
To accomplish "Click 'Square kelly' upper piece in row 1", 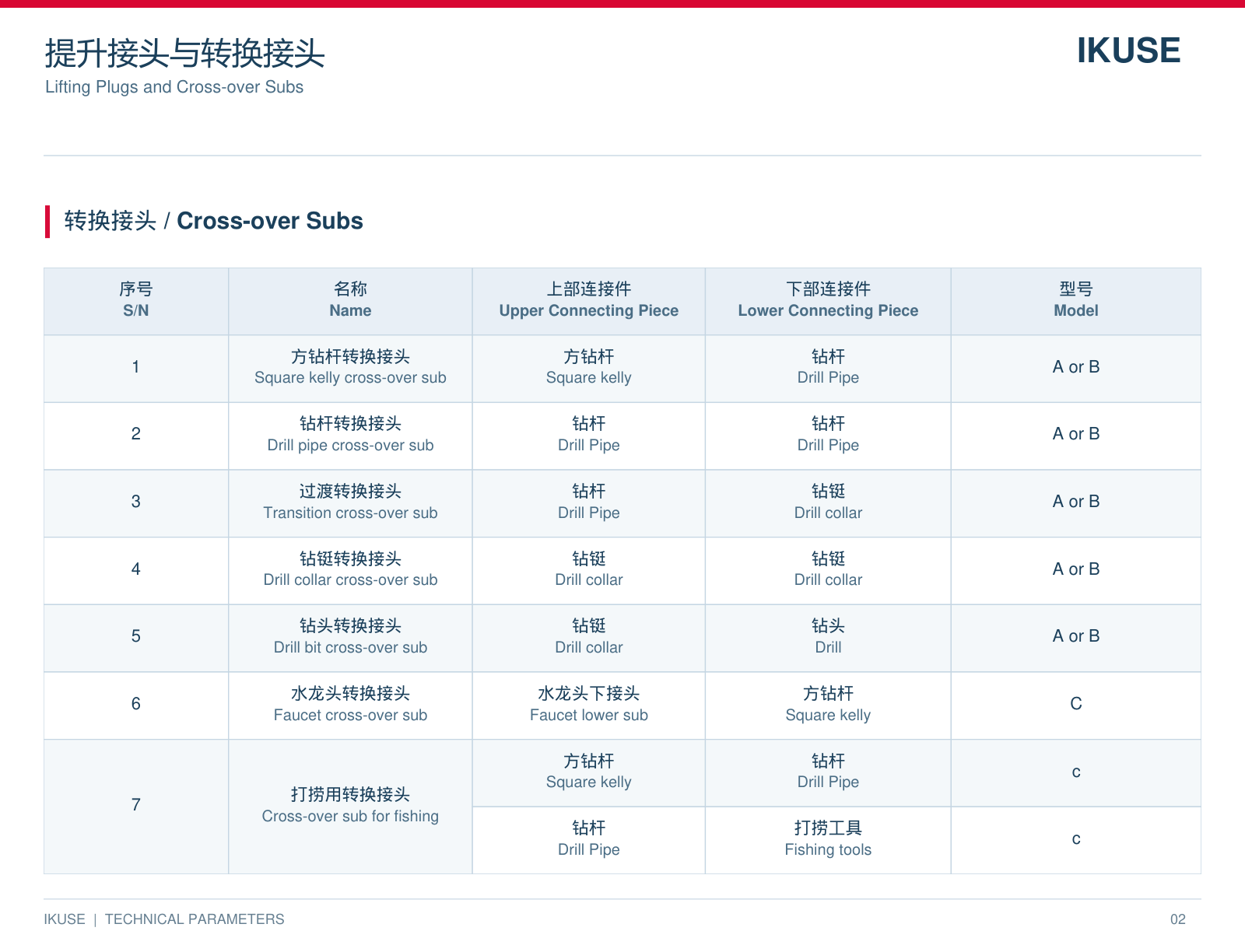I will [x=589, y=369].
